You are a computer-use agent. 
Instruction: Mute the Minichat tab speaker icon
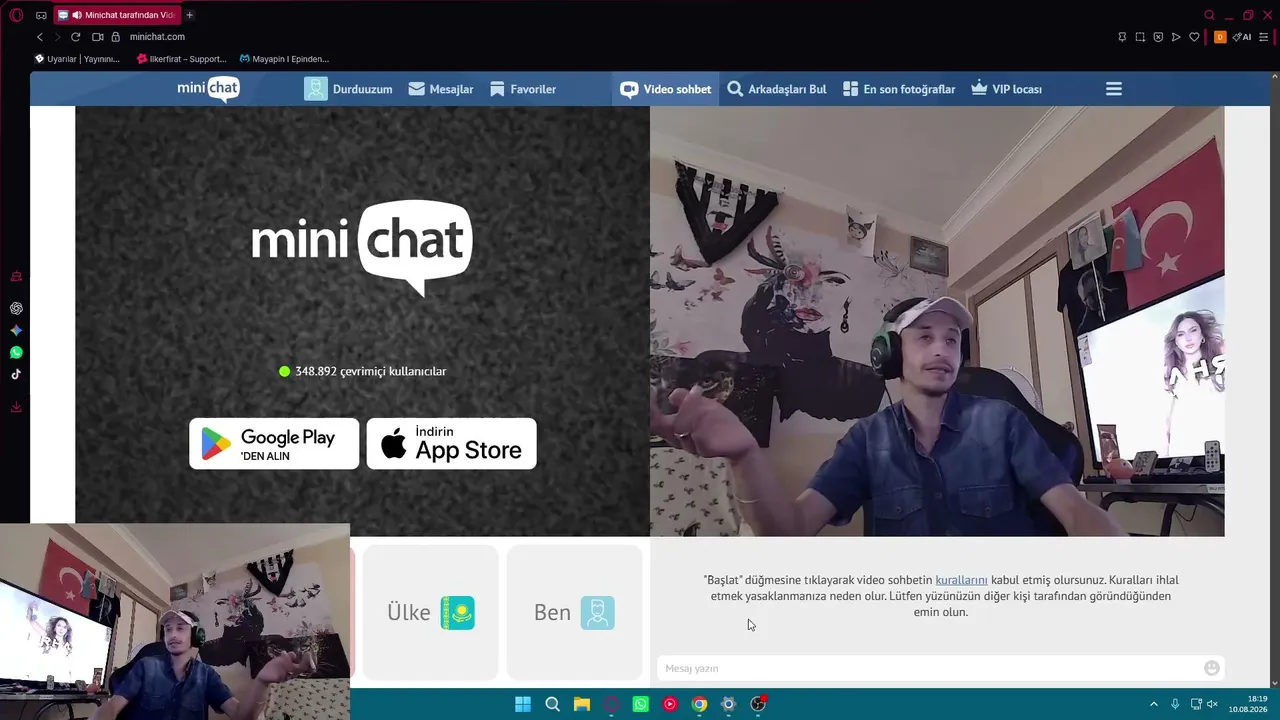pos(77,15)
